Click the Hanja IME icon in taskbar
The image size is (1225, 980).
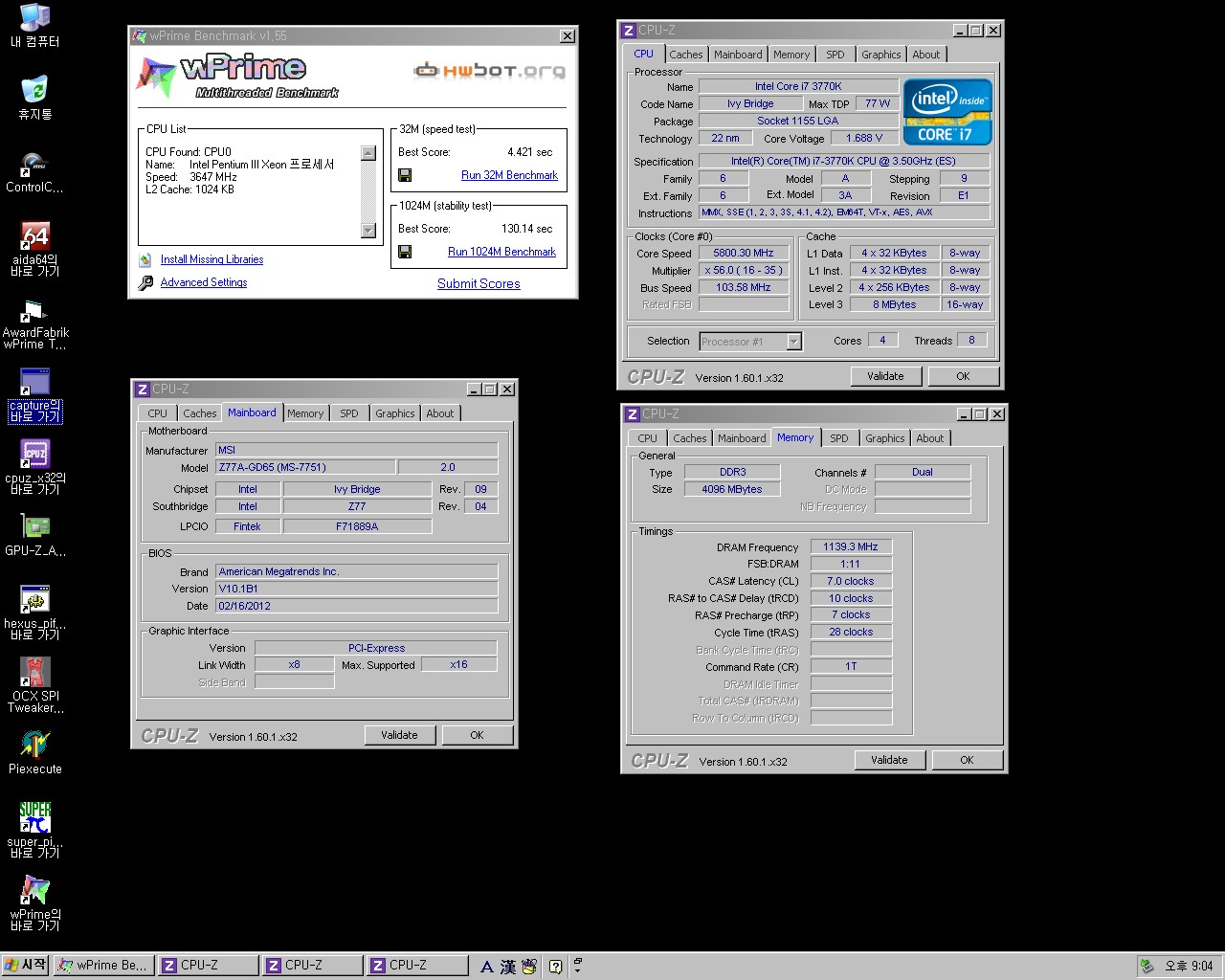[508, 967]
